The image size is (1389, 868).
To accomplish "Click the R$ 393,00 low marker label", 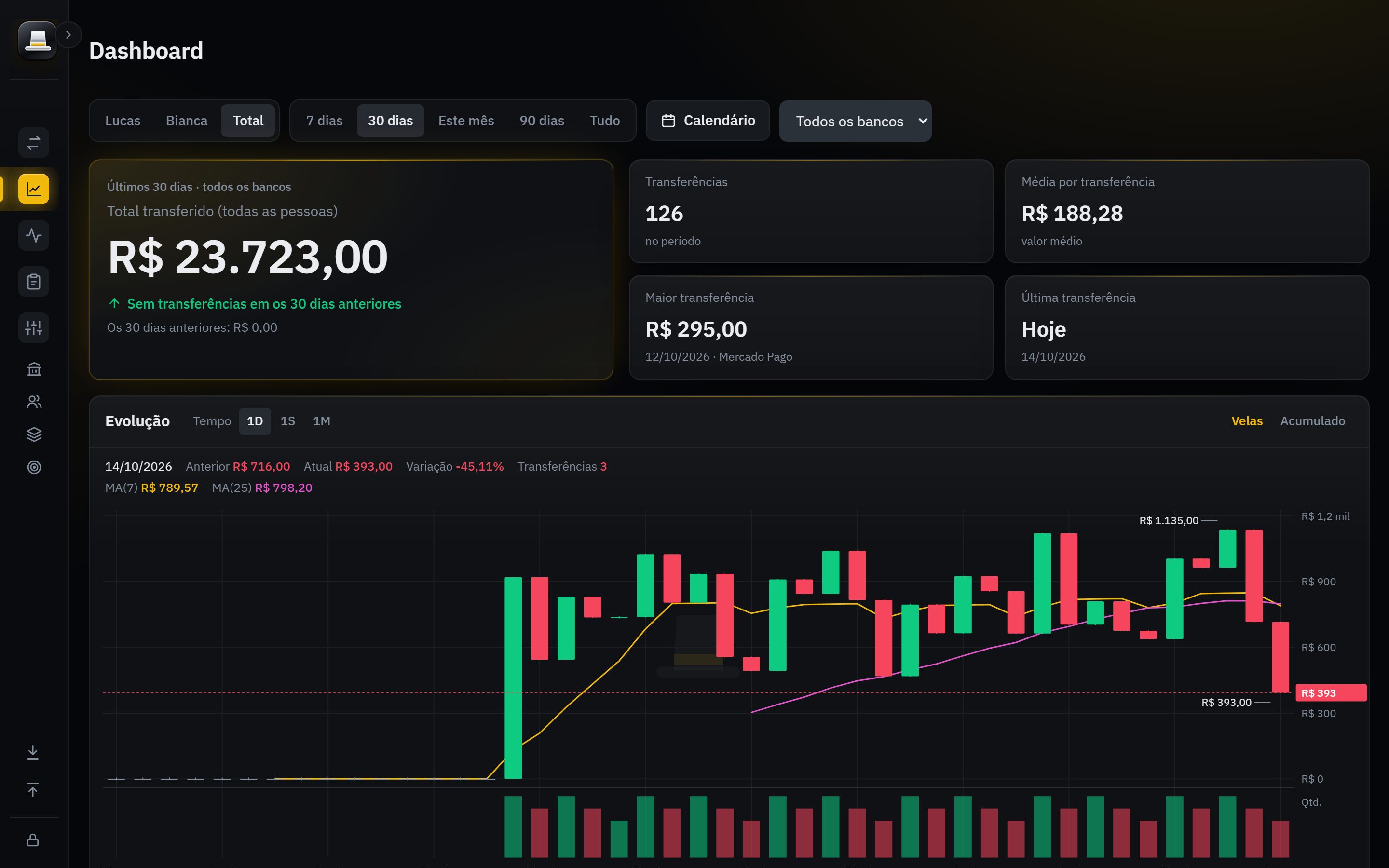I will point(1226,703).
